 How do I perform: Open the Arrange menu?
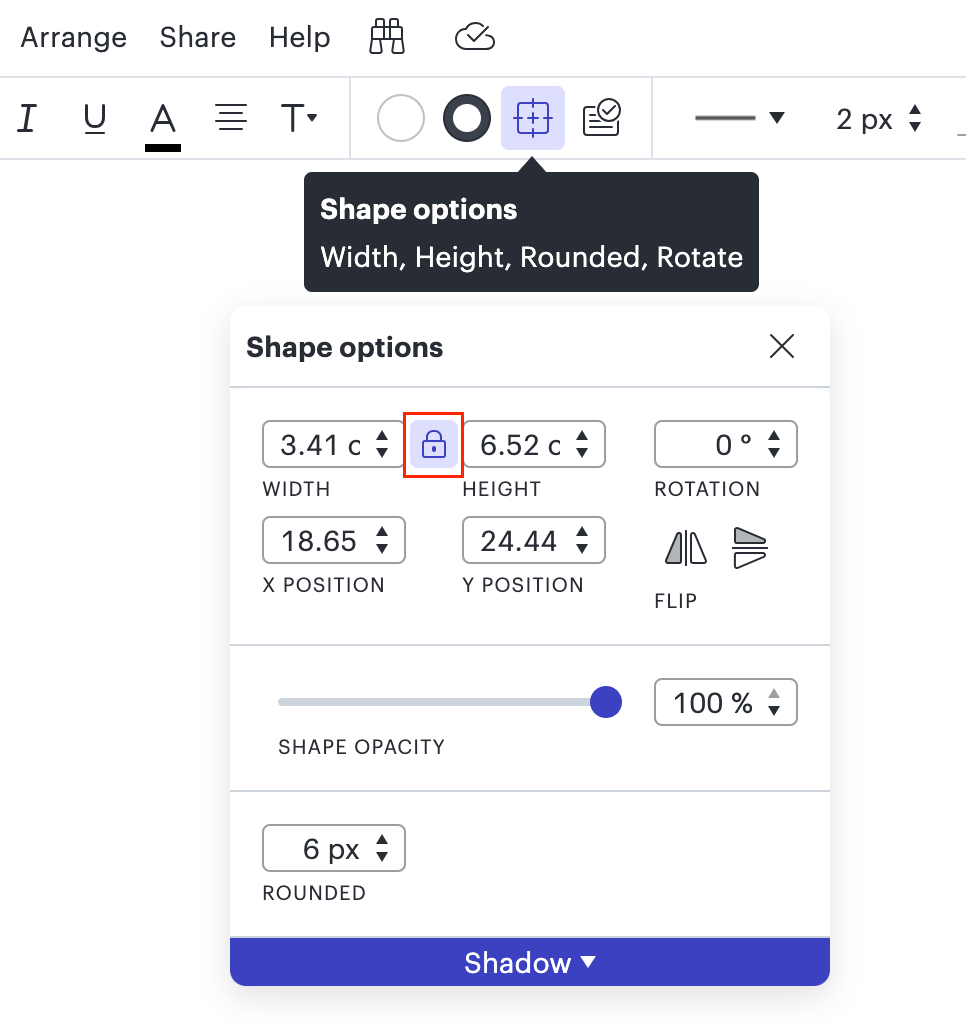74,37
